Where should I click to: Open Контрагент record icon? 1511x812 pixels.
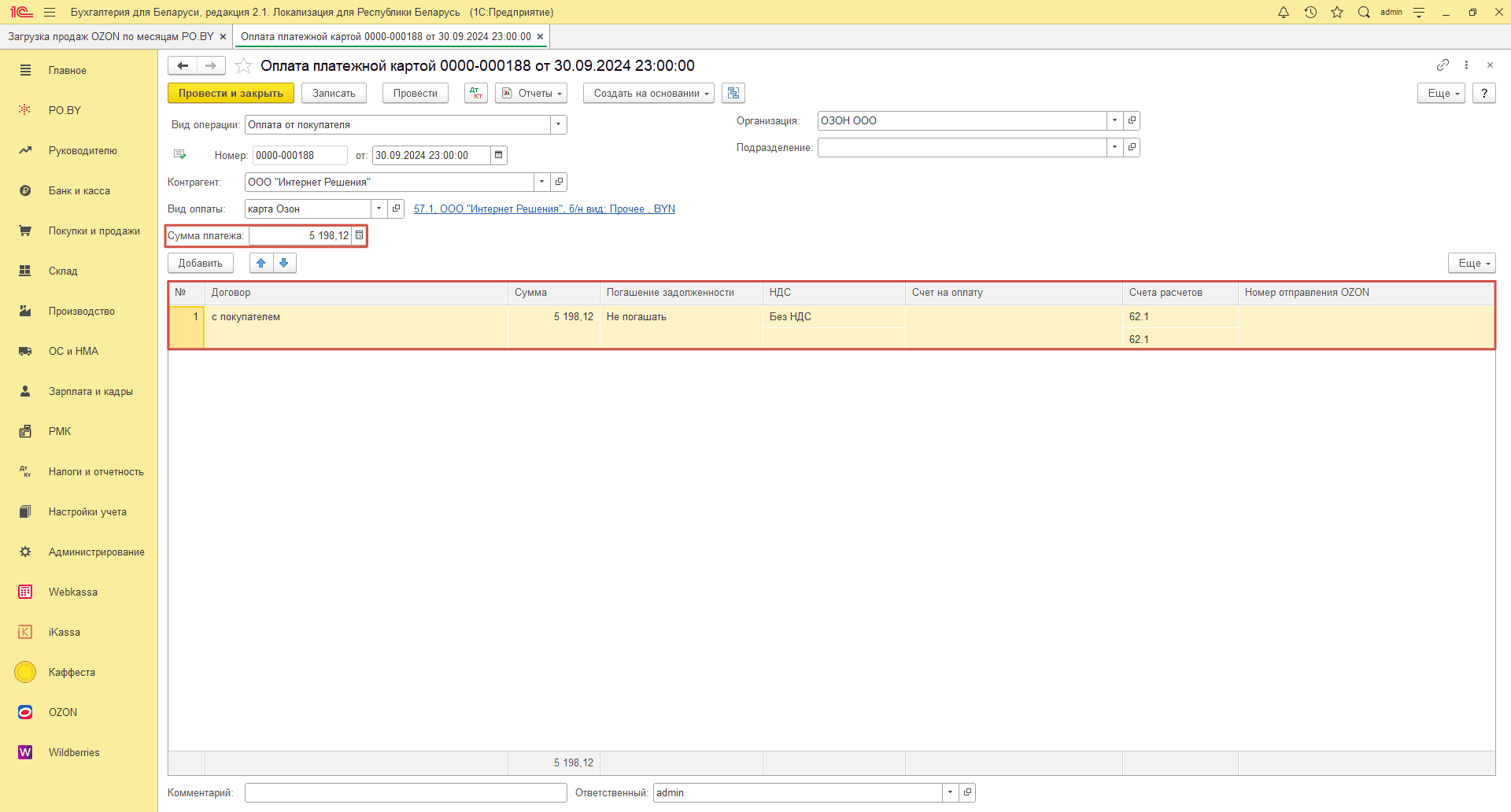(x=559, y=182)
